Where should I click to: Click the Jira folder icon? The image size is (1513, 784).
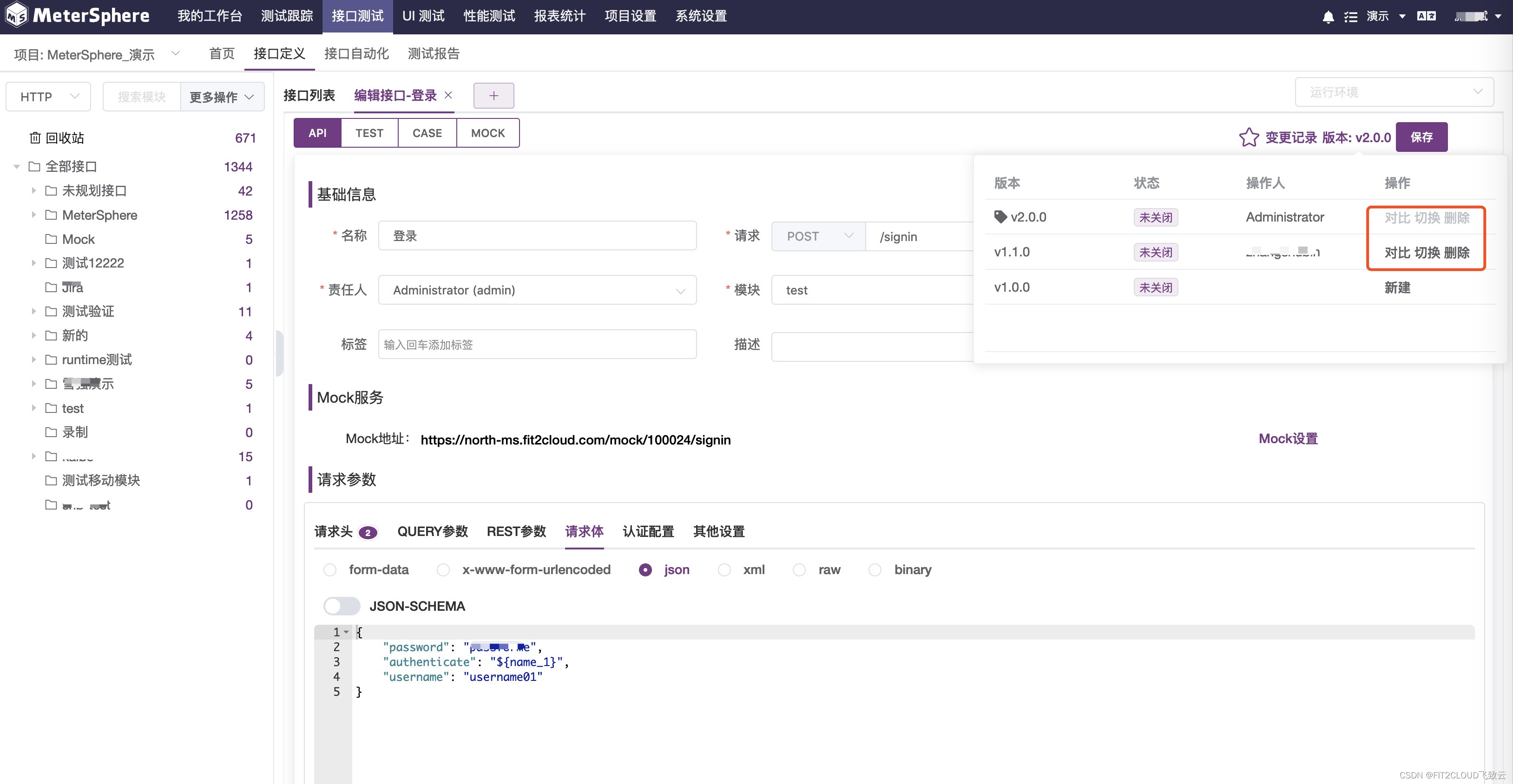51,287
